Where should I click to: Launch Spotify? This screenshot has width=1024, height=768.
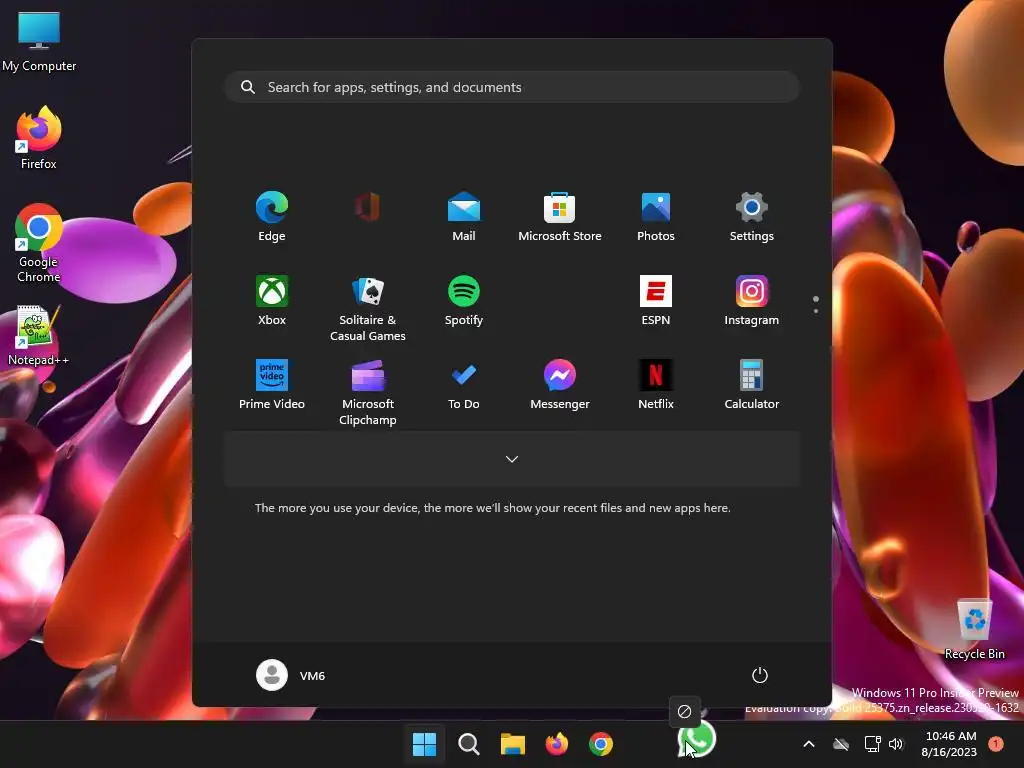point(464,300)
